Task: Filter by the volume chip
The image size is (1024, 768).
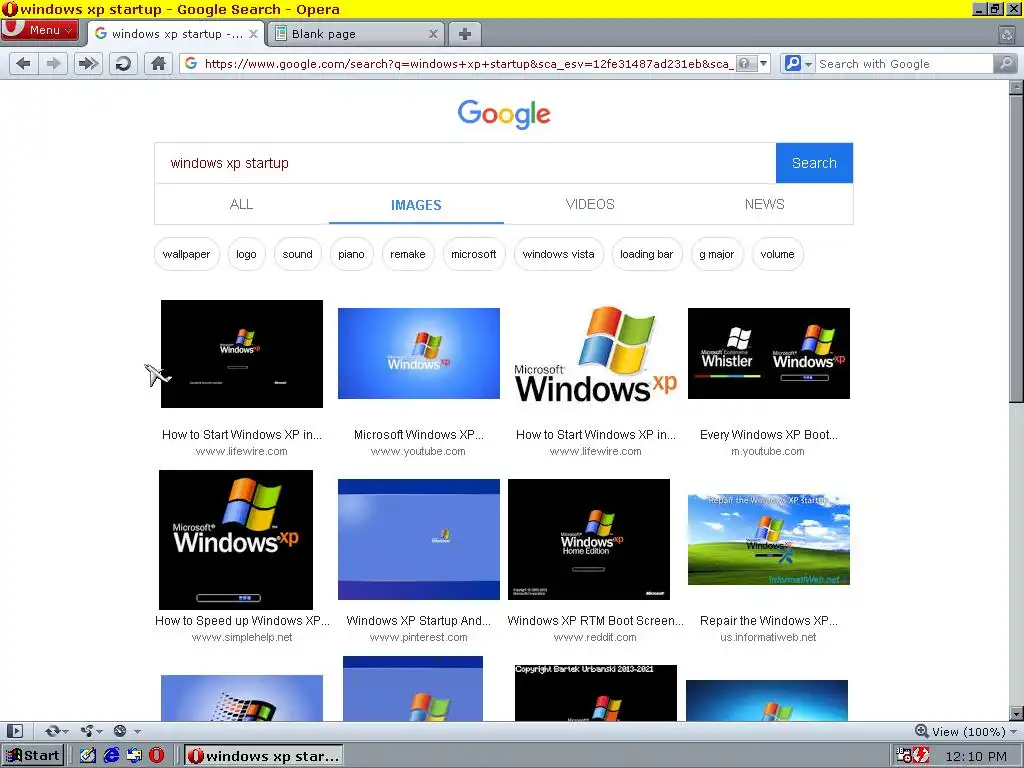Action: [777, 254]
